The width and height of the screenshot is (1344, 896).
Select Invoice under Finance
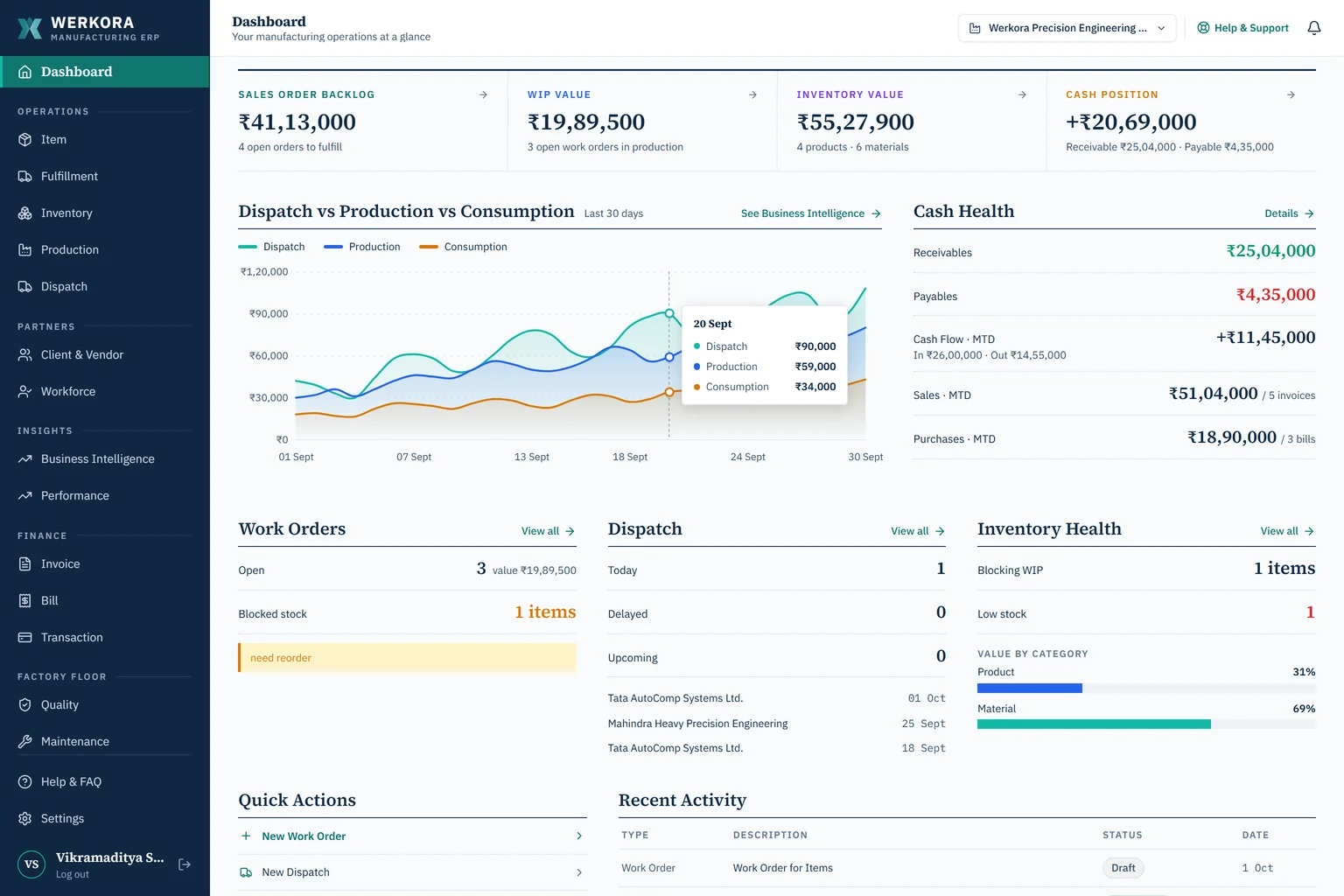pyautogui.click(x=105, y=564)
